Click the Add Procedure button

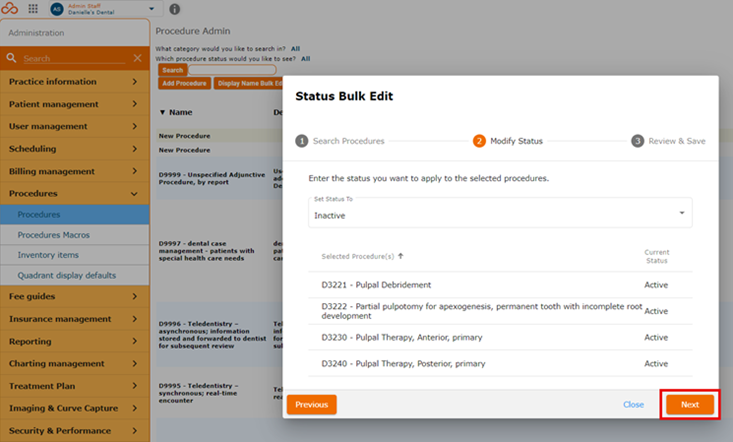point(184,83)
